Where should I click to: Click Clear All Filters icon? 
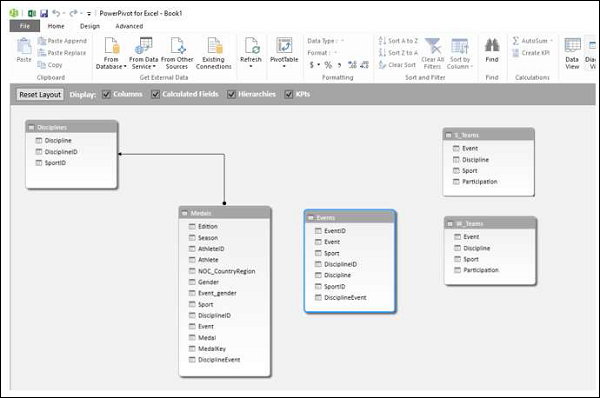(x=433, y=46)
